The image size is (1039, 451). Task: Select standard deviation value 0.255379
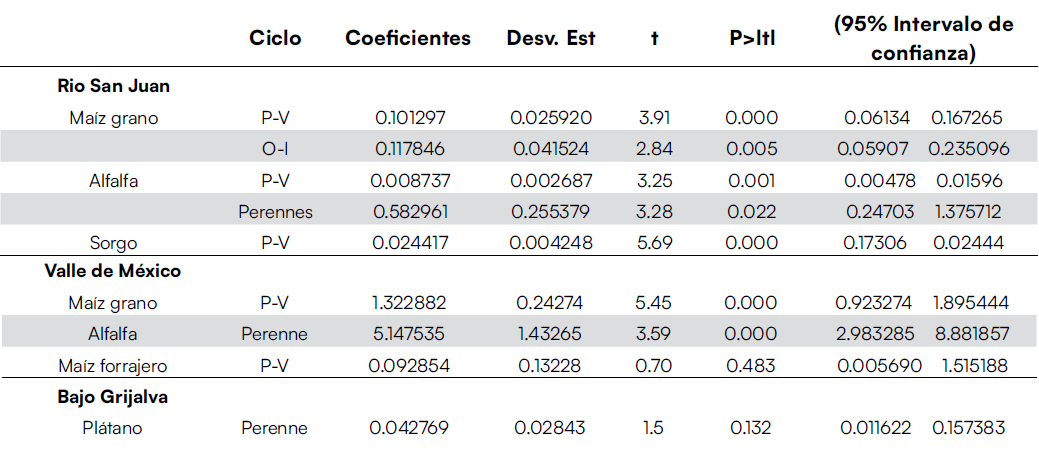(553, 211)
